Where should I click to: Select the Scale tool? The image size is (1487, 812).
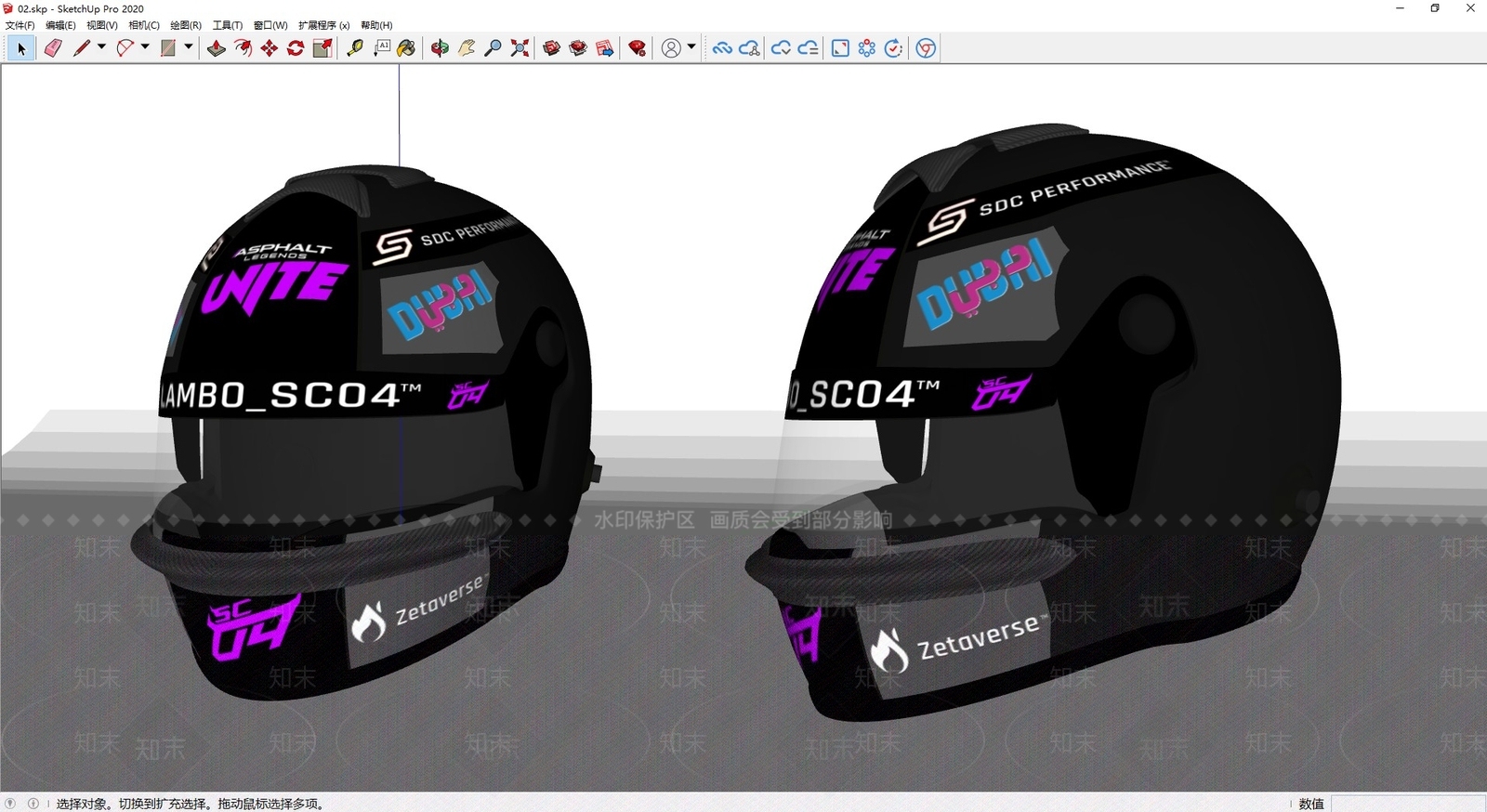[x=322, y=48]
